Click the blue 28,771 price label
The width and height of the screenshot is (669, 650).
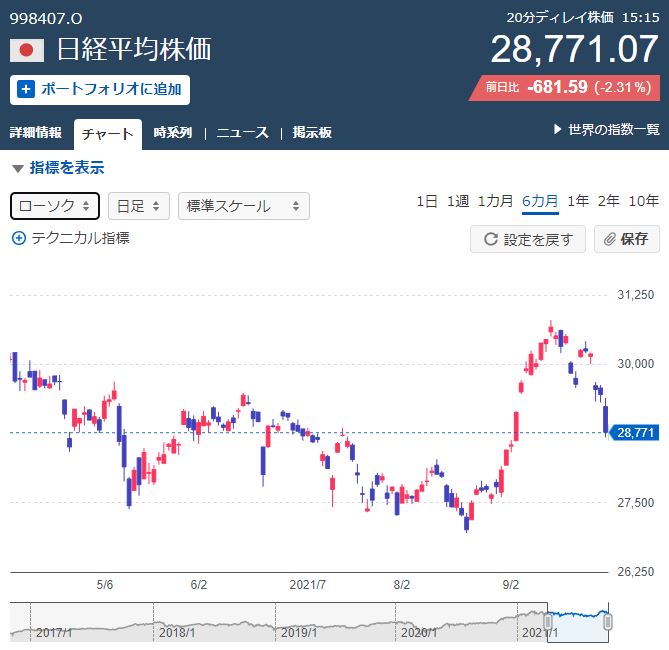click(x=636, y=432)
